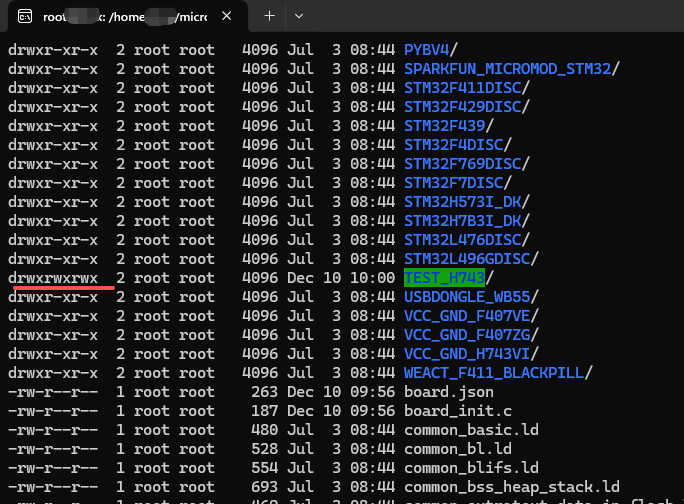Click the STM32F429DISC directory name
Image resolution: width=684 pixels, height=504 pixels.
pyautogui.click(x=462, y=107)
